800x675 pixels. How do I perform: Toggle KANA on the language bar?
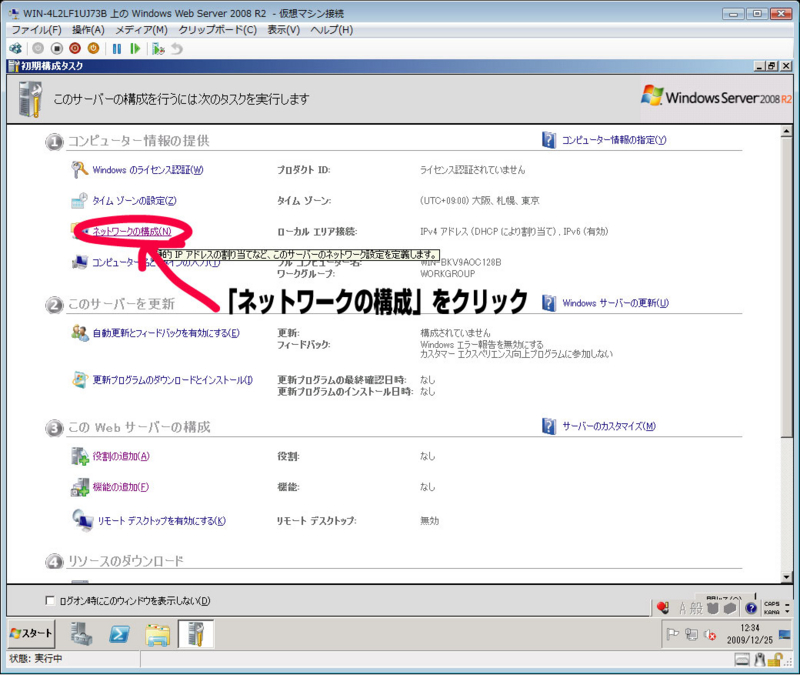(x=772, y=611)
